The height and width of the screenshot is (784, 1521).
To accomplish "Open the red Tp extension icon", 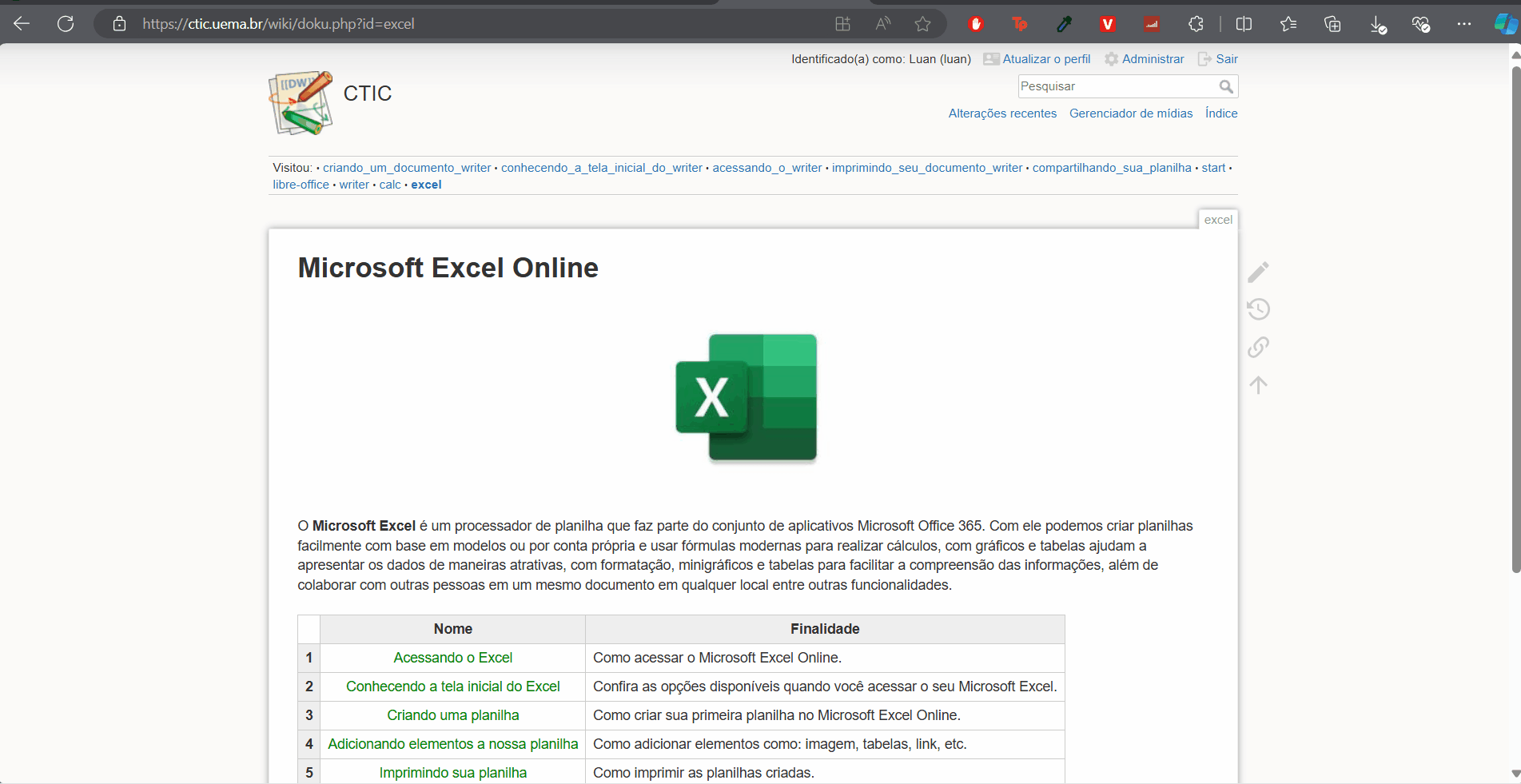I will (x=1020, y=24).
